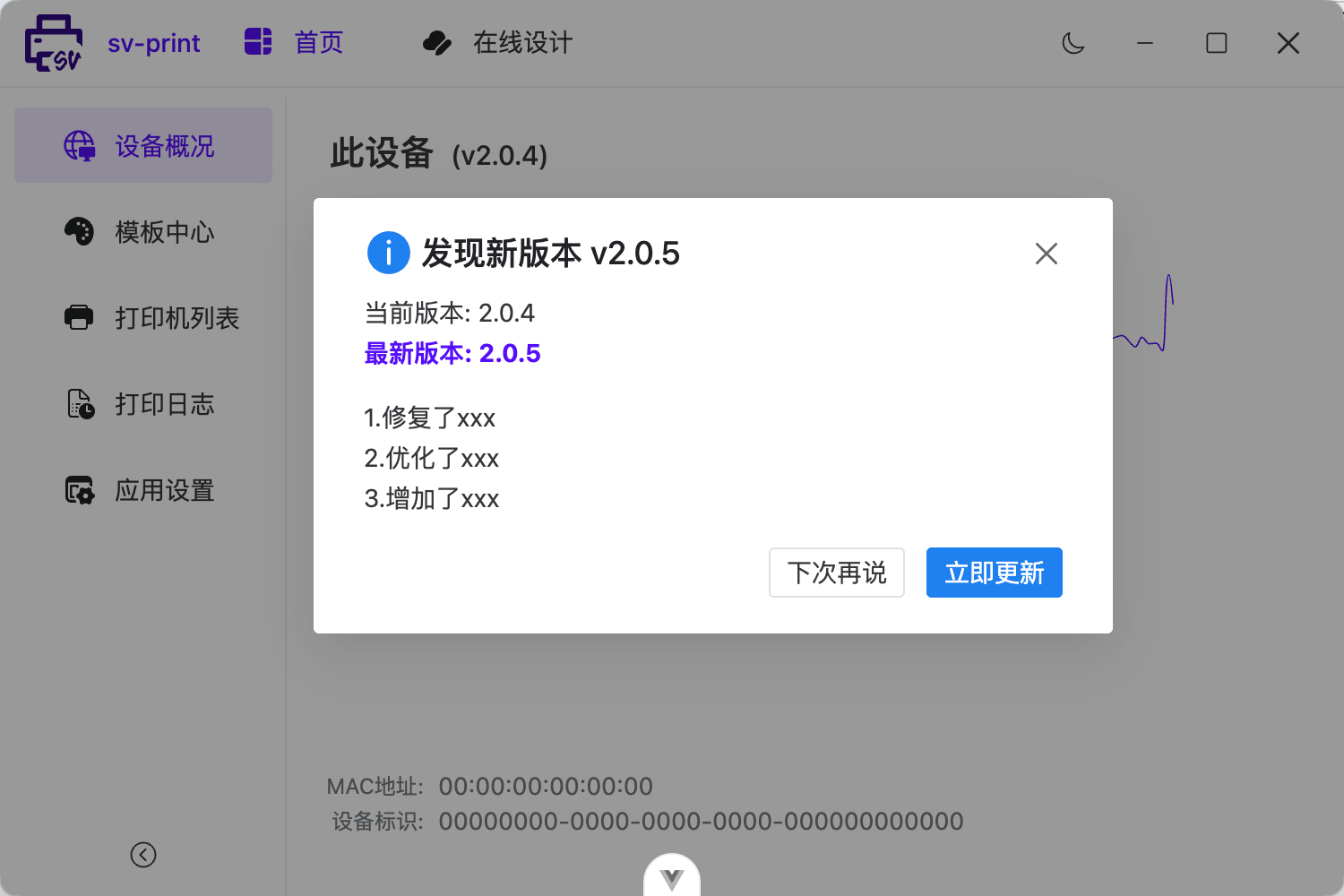Collapse sidebar with left arrow button
This screenshot has height=896, width=1344.
pos(143,855)
